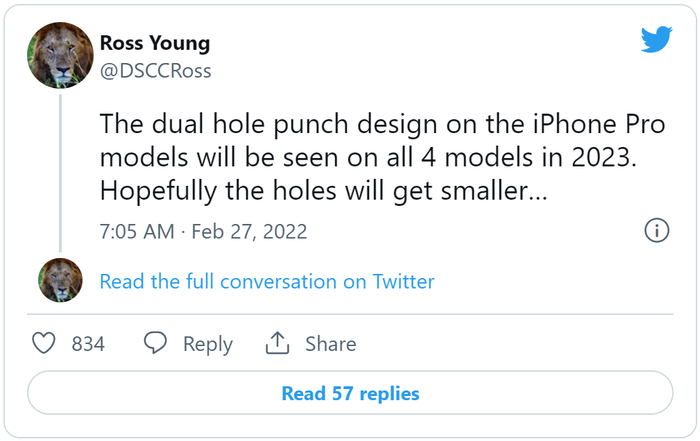Click the Reply speech bubble icon
This screenshot has height=441, width=700.
155,343
